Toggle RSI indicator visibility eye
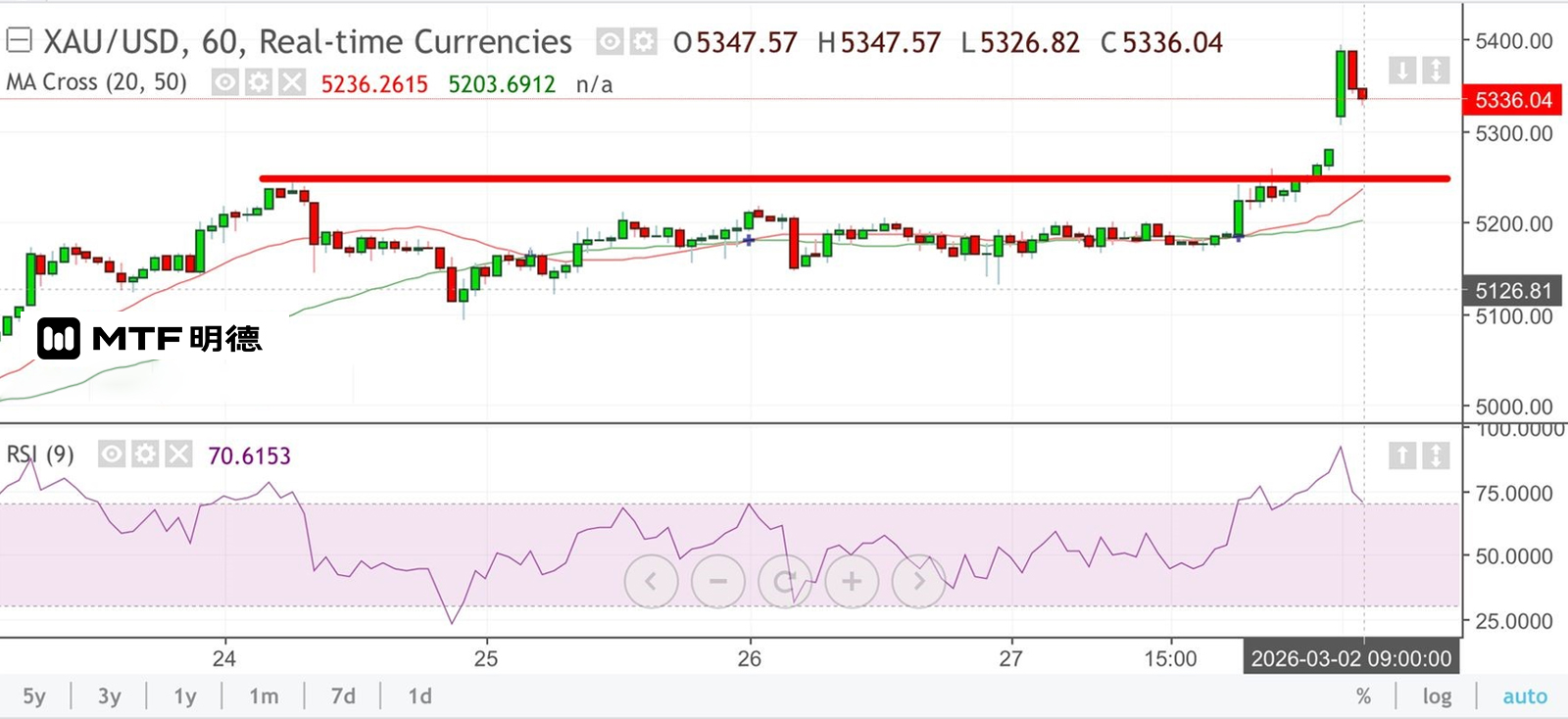 tap(112, 455)
